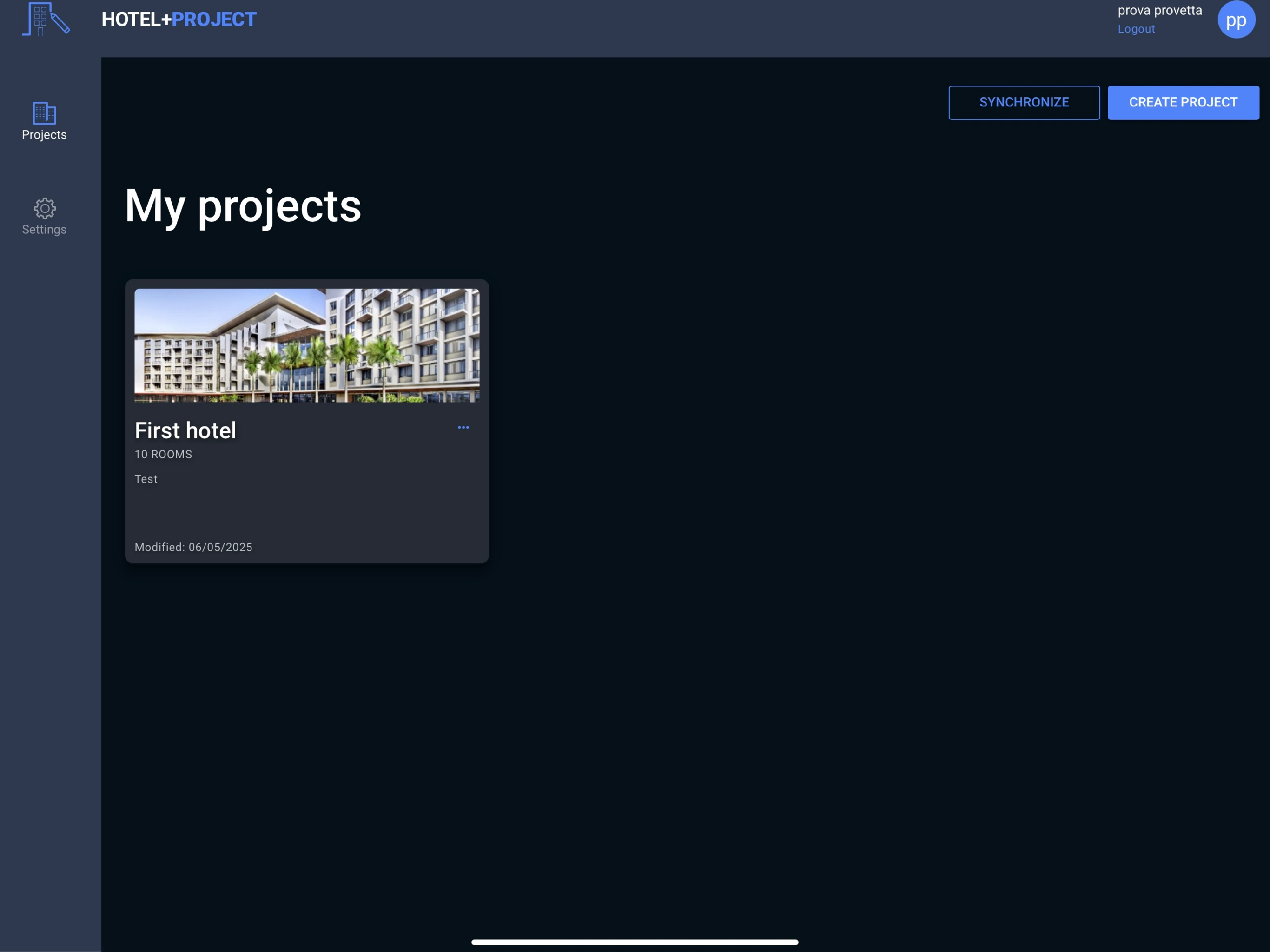Click the pp user avatar
This screenshot has width=1270, height=952.
pos(1236,20)
